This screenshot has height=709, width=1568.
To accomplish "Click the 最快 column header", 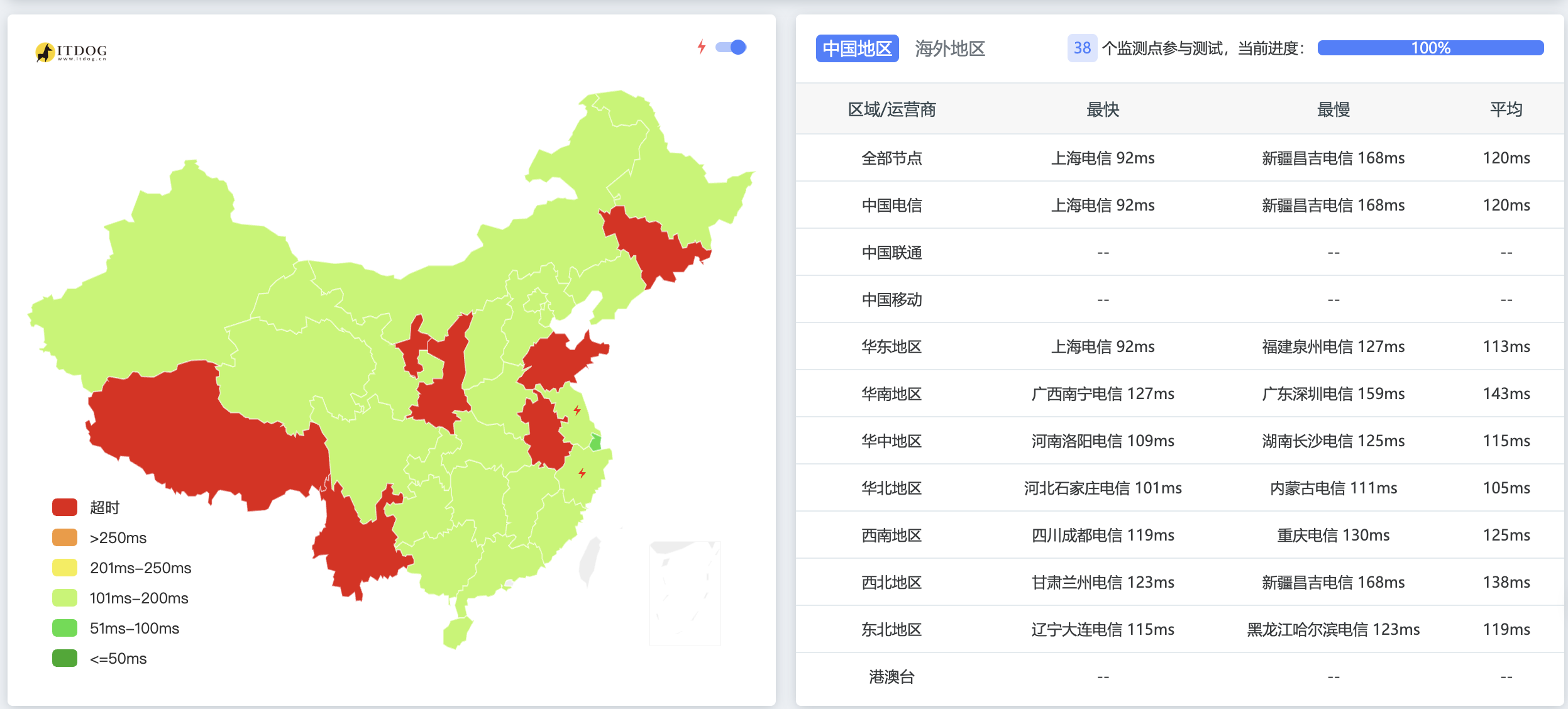I will click(1103, 109).
